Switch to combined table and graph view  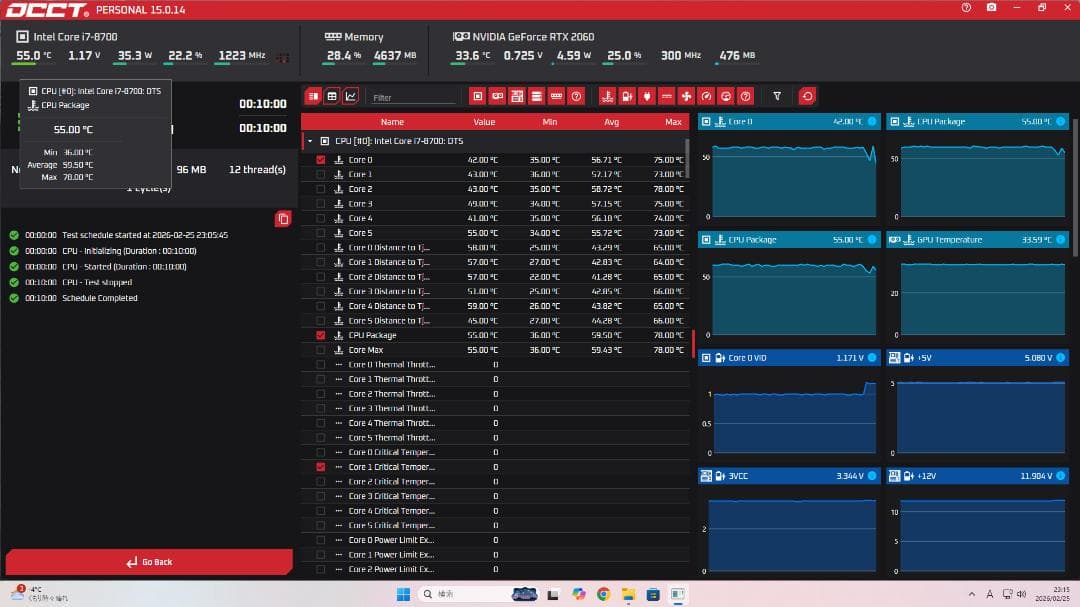pyautogui.click(x=313, y=96)
